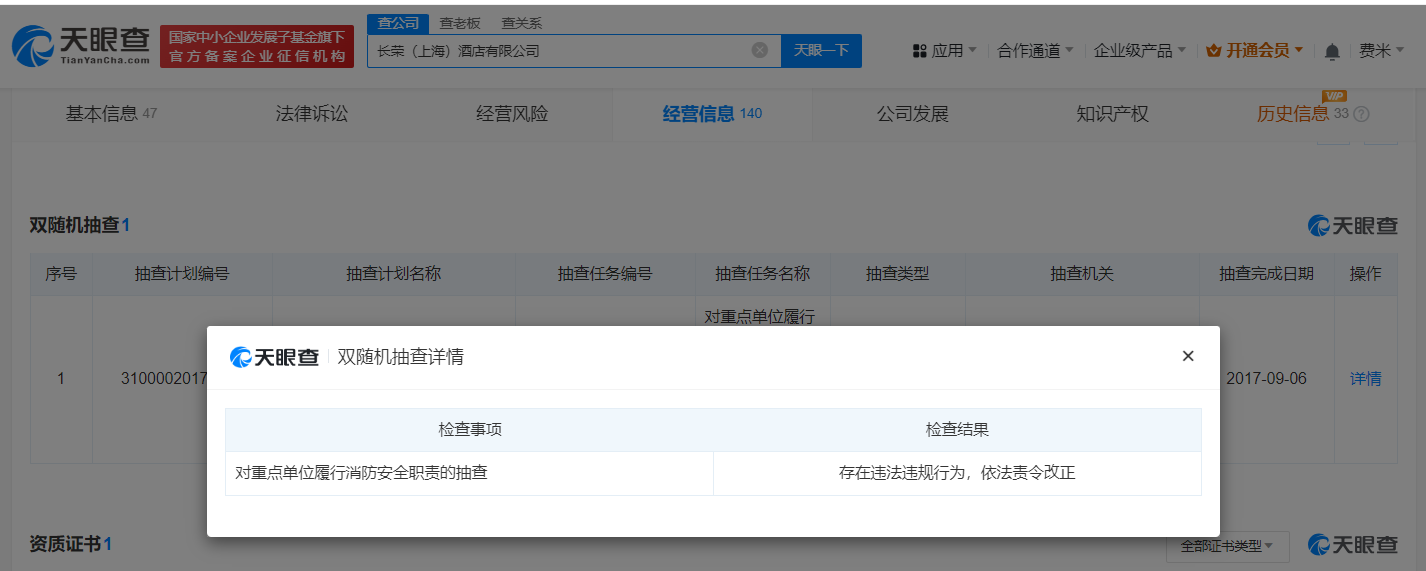Image resolution: width=1426 pixels, height=571 pixels.
Task: Switch to the 查关系 search tab
Action: point(521,23)
